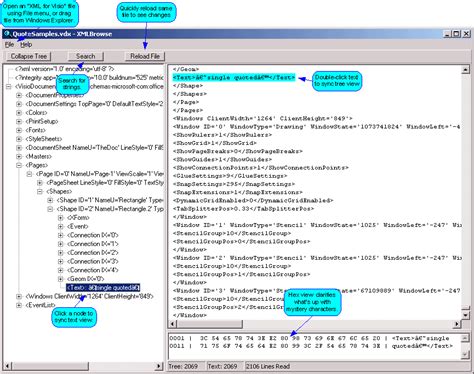This screenshot has width=474, height=374.
Task: Click the Search button
Action: point(86,56)
